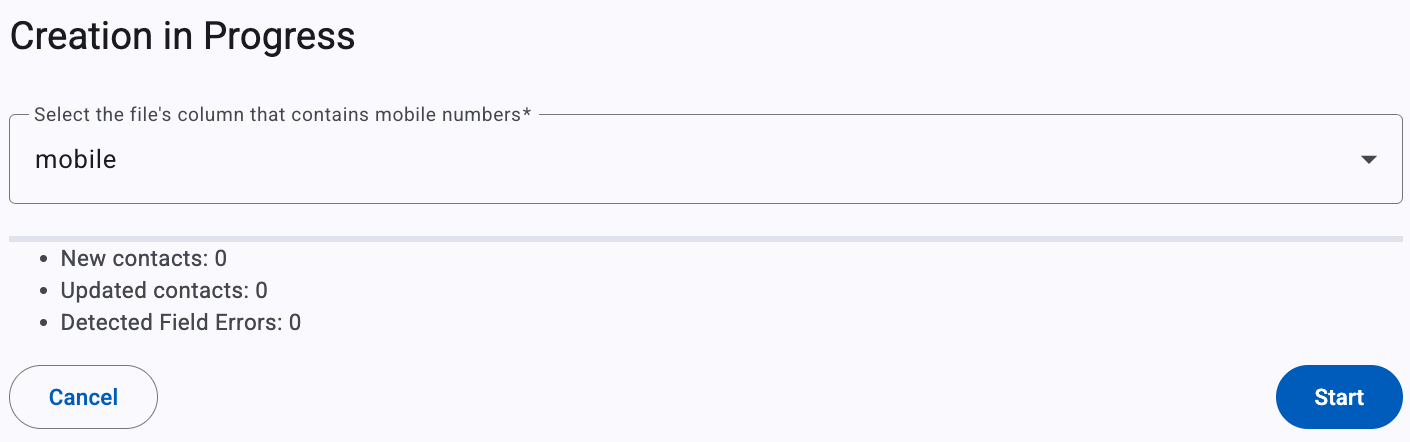This screenshot has width=1410, height=442.
Task: Click the bullet before 'Updated contacts'
Action: 43,292
